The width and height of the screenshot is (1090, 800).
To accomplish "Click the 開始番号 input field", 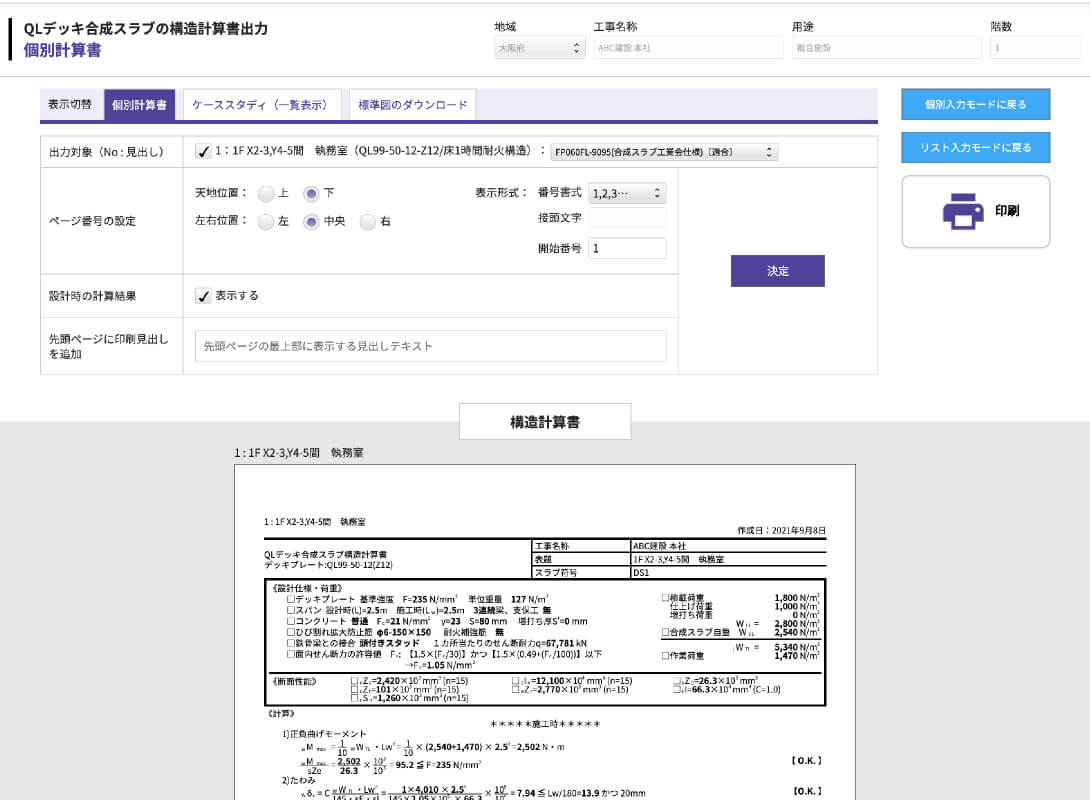I will click(x=627, y=248).
